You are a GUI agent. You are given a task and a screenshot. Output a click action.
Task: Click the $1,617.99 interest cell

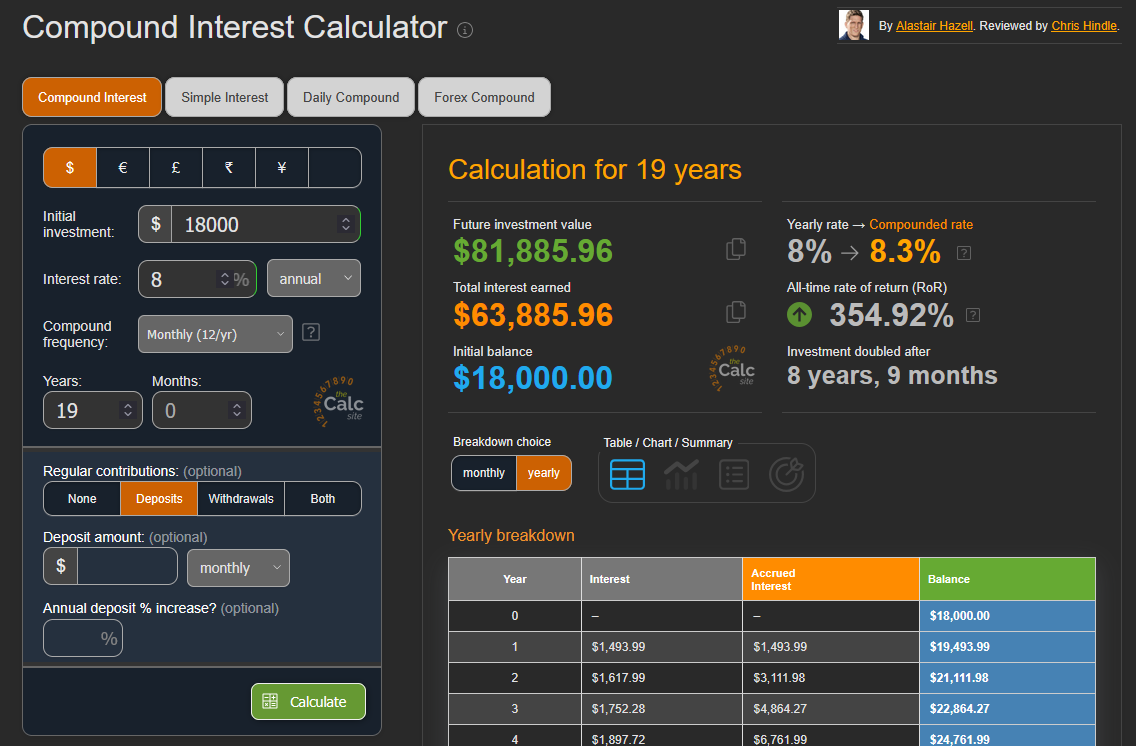pos(661,678)
